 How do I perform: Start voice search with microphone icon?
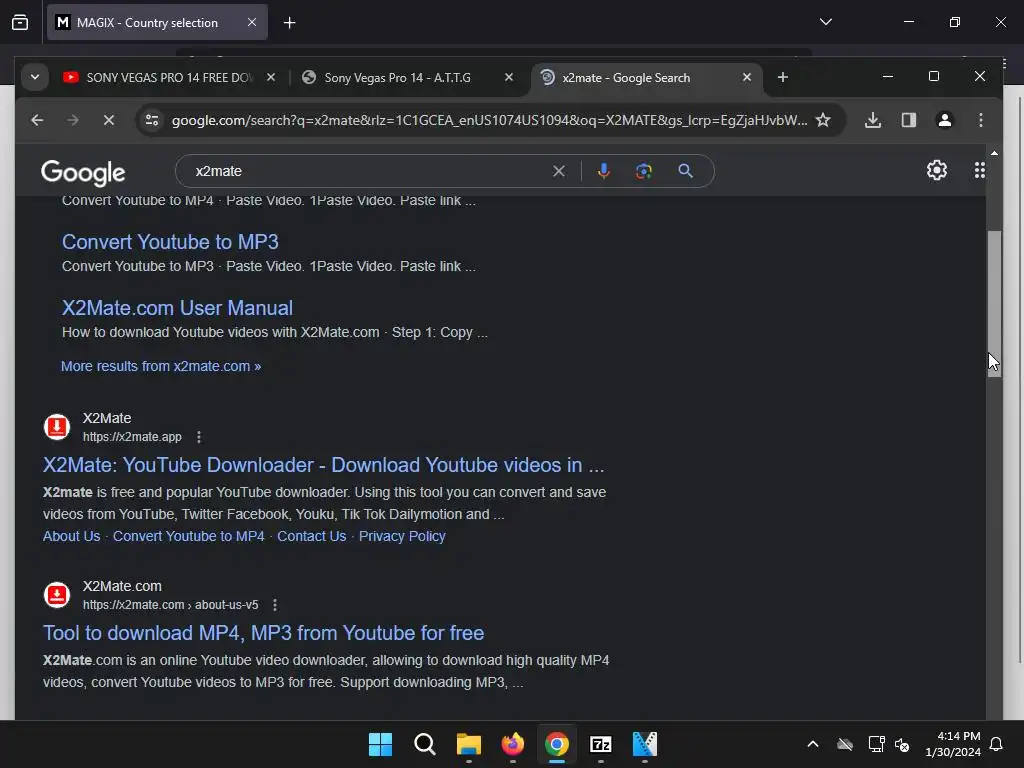pos(603,171)
